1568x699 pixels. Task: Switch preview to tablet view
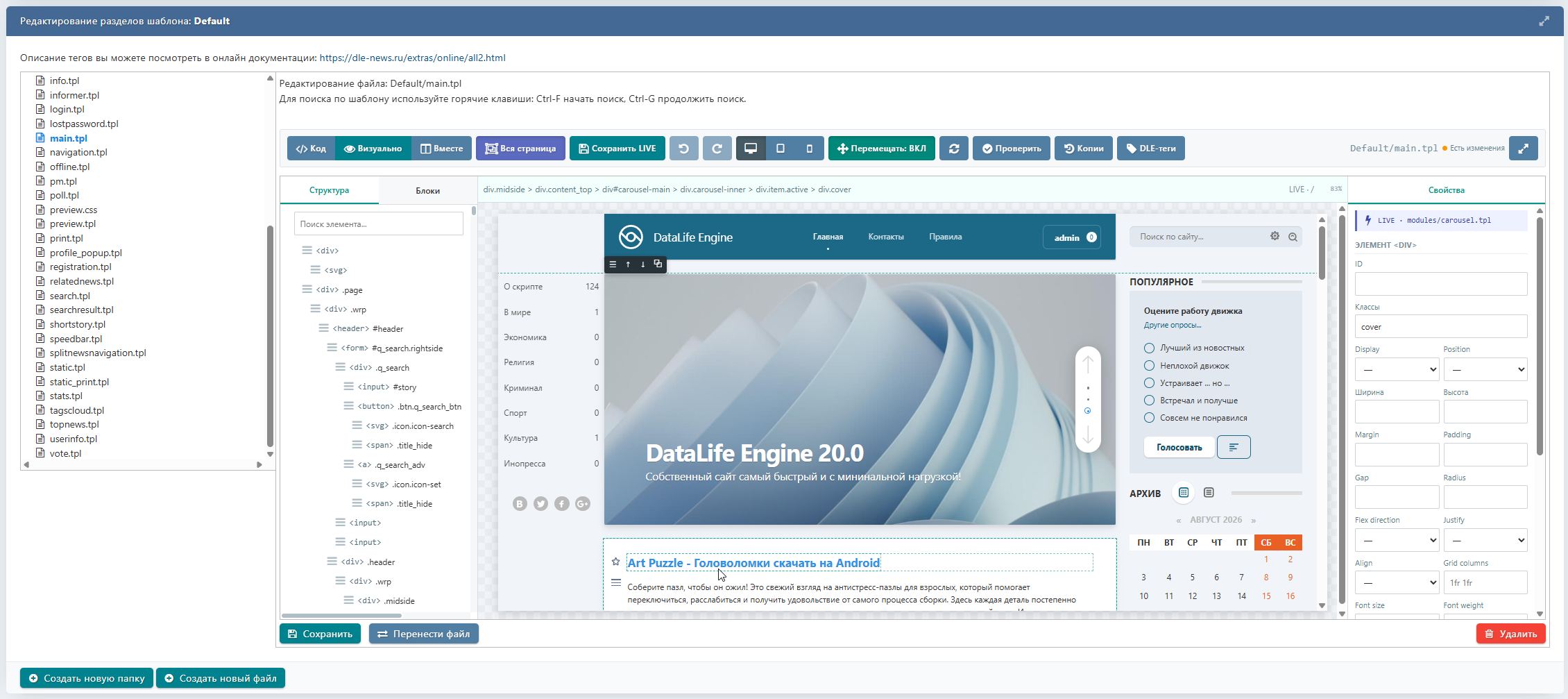(x=780, y=149)
